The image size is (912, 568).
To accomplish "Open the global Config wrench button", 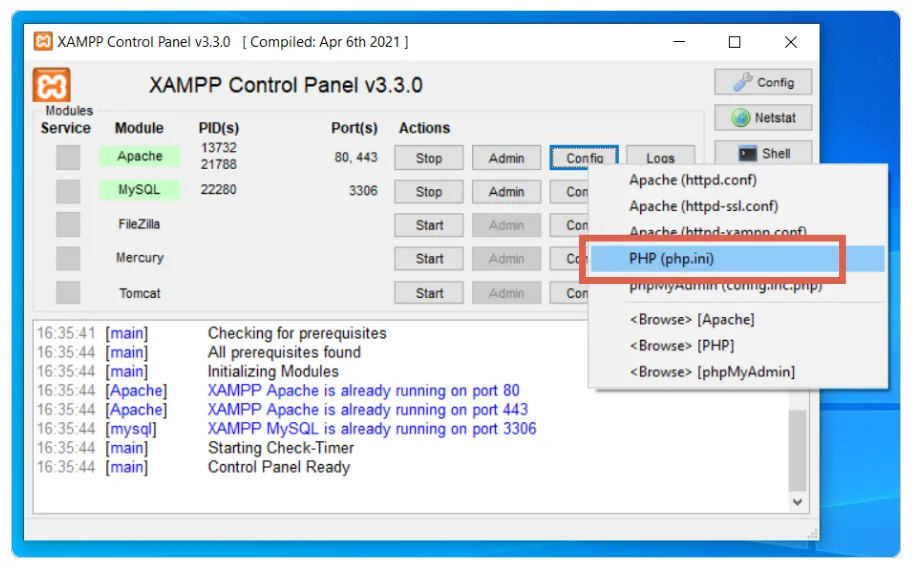I will [x=763, y=82].
